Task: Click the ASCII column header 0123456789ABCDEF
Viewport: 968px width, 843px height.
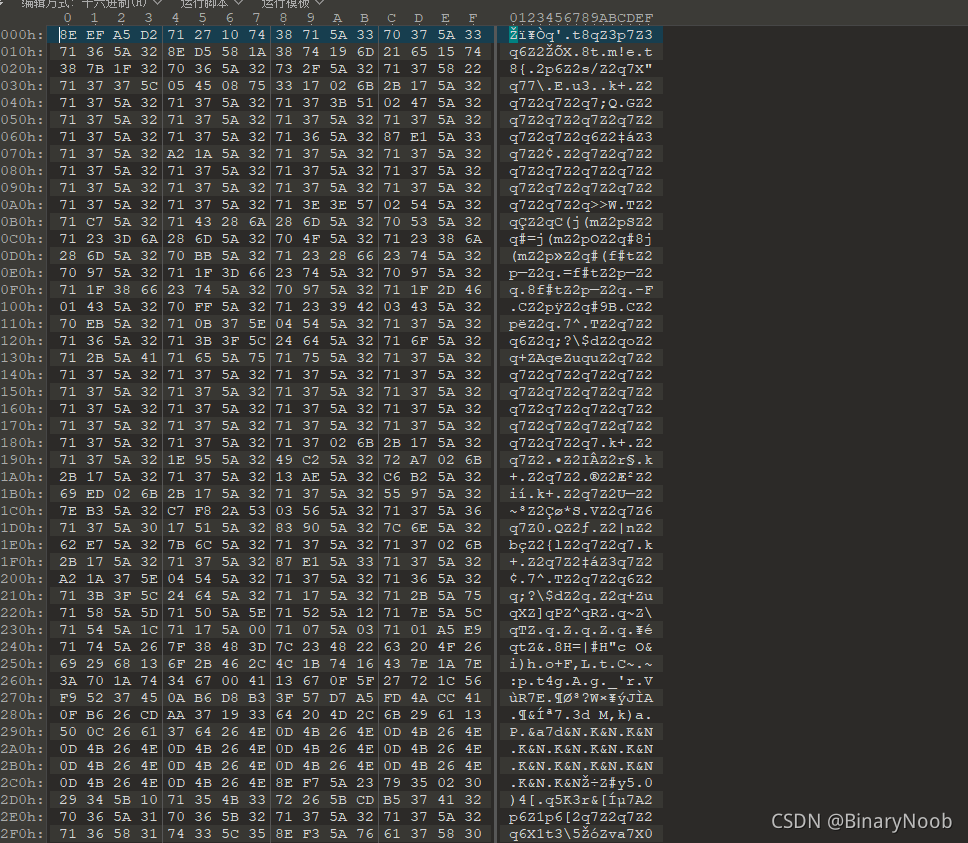Action: pos(581,18)
